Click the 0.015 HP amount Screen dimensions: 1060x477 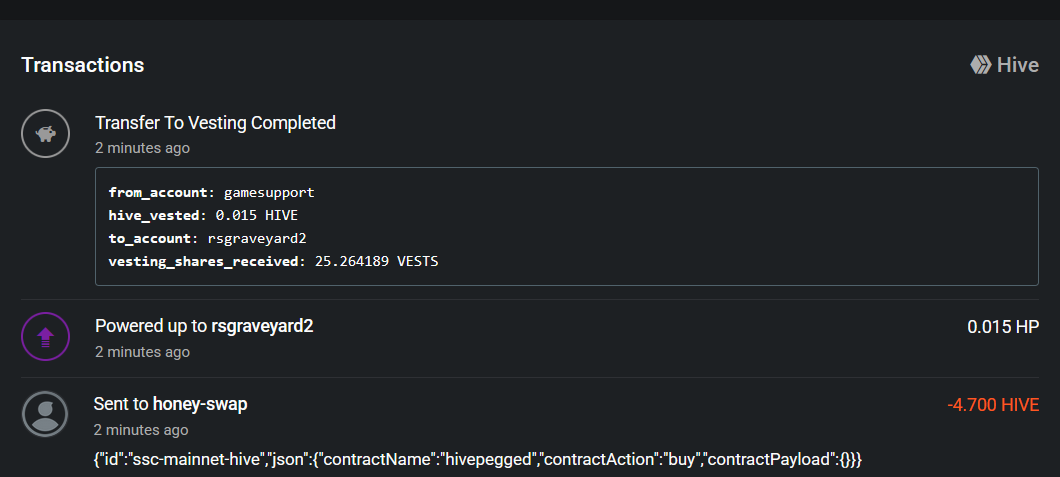coord(1003,327)
